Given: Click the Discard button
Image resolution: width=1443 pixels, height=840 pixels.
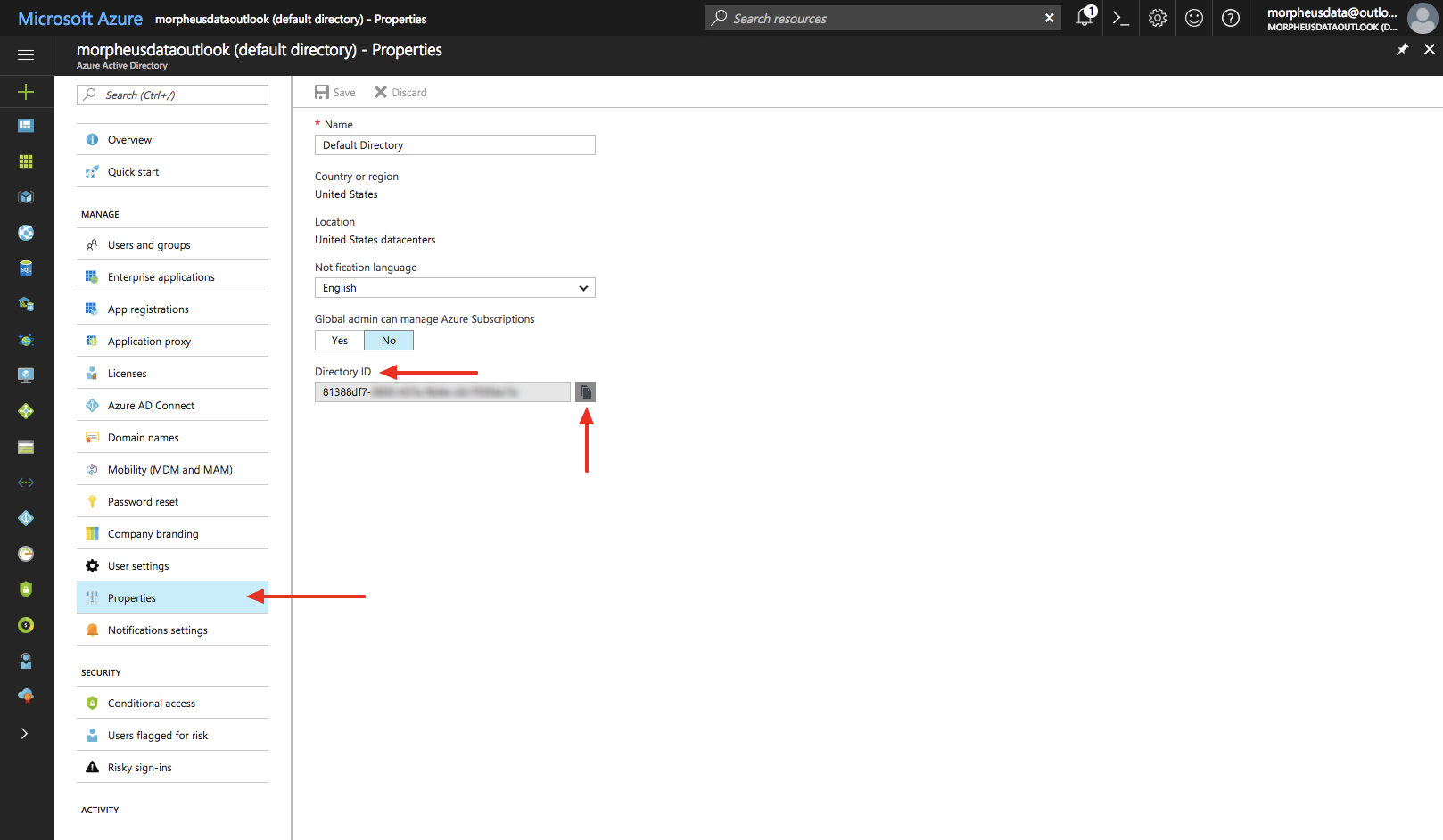Looking at the screenshot, I should tap(400, 93).
